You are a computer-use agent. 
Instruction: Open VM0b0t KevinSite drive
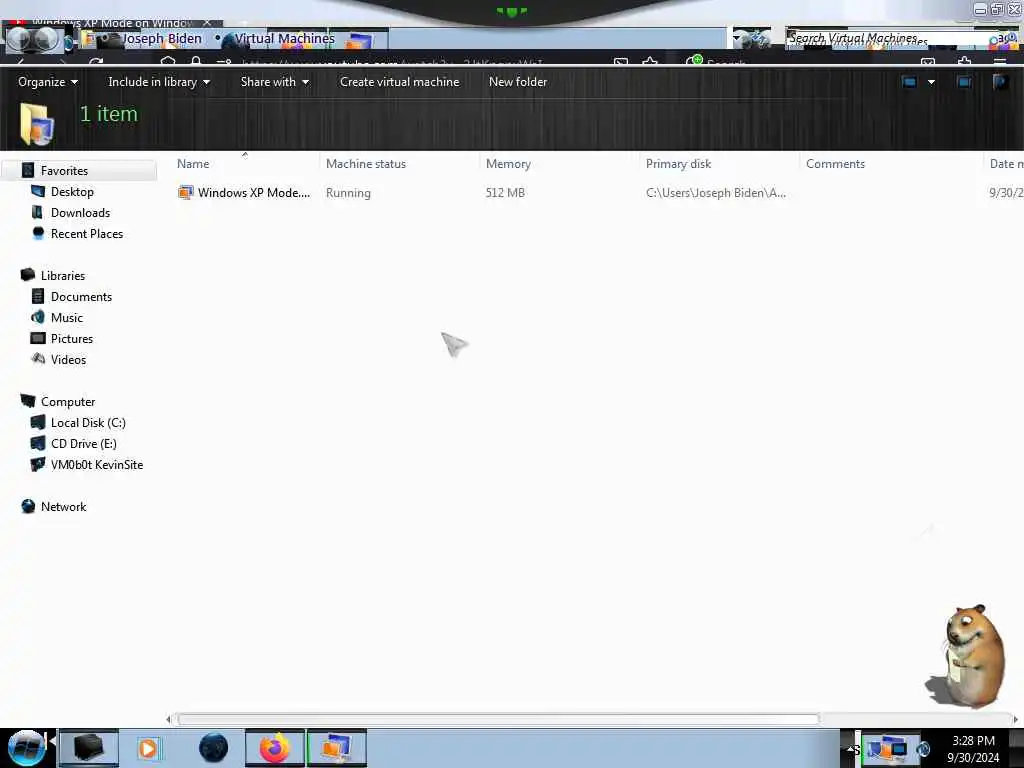click(x=97, y=464)
